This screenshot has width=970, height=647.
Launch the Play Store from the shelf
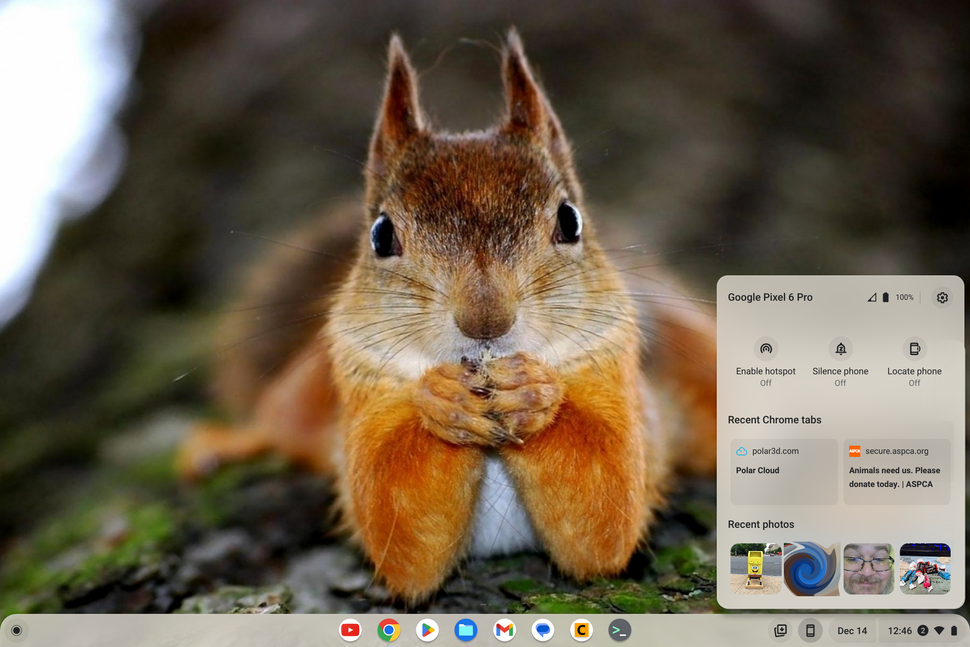click(427, 630)
